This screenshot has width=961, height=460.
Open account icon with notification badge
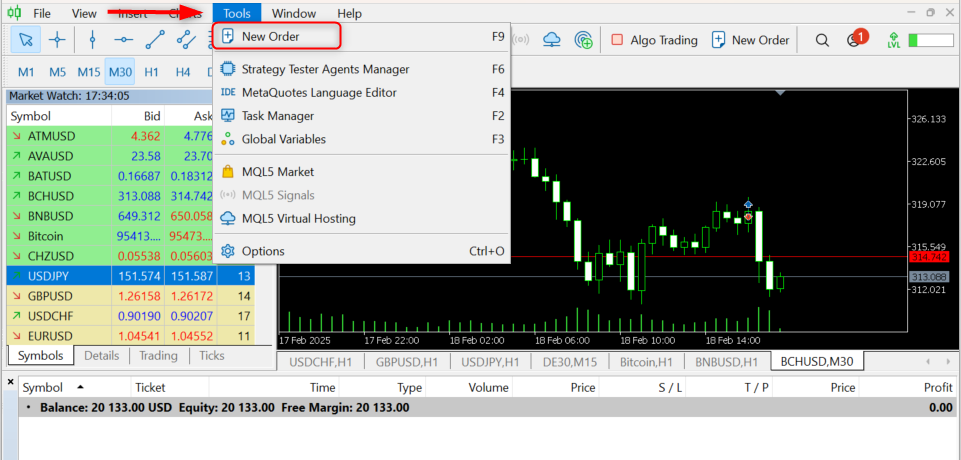tap(856, 39)
